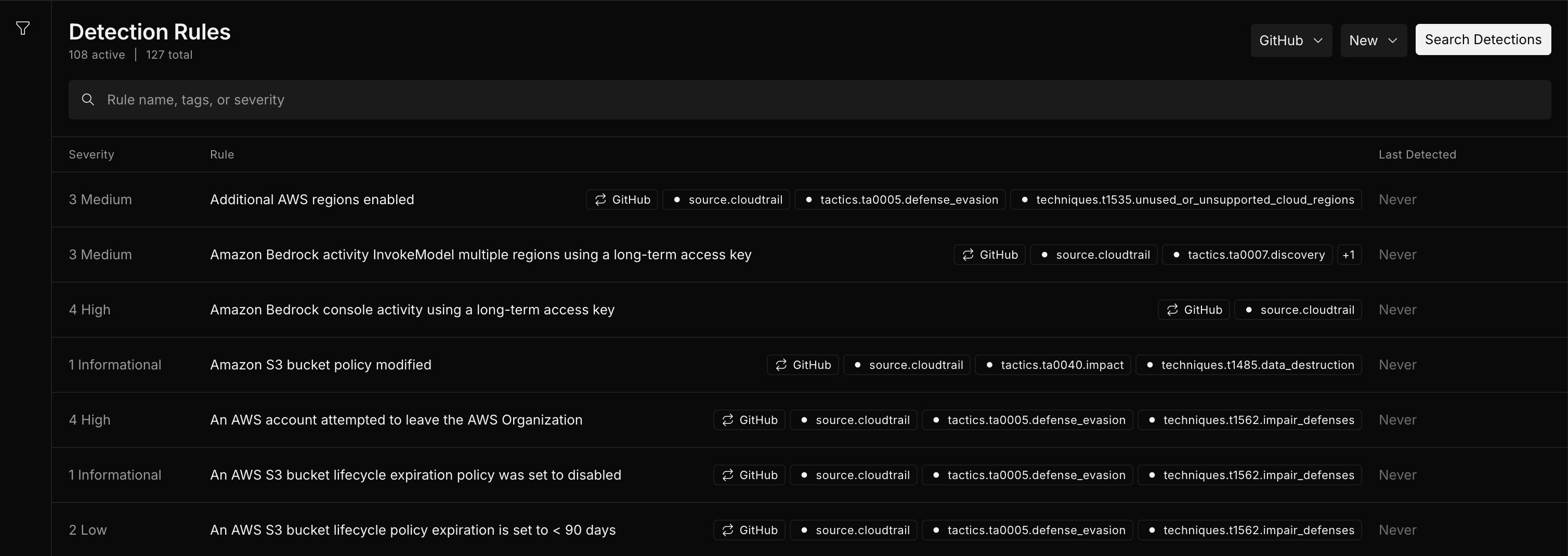Viewport: 1568px width, 556px height.
Task: Select the tactics.ta0040.impact tag
Action: coord(1053,365)
